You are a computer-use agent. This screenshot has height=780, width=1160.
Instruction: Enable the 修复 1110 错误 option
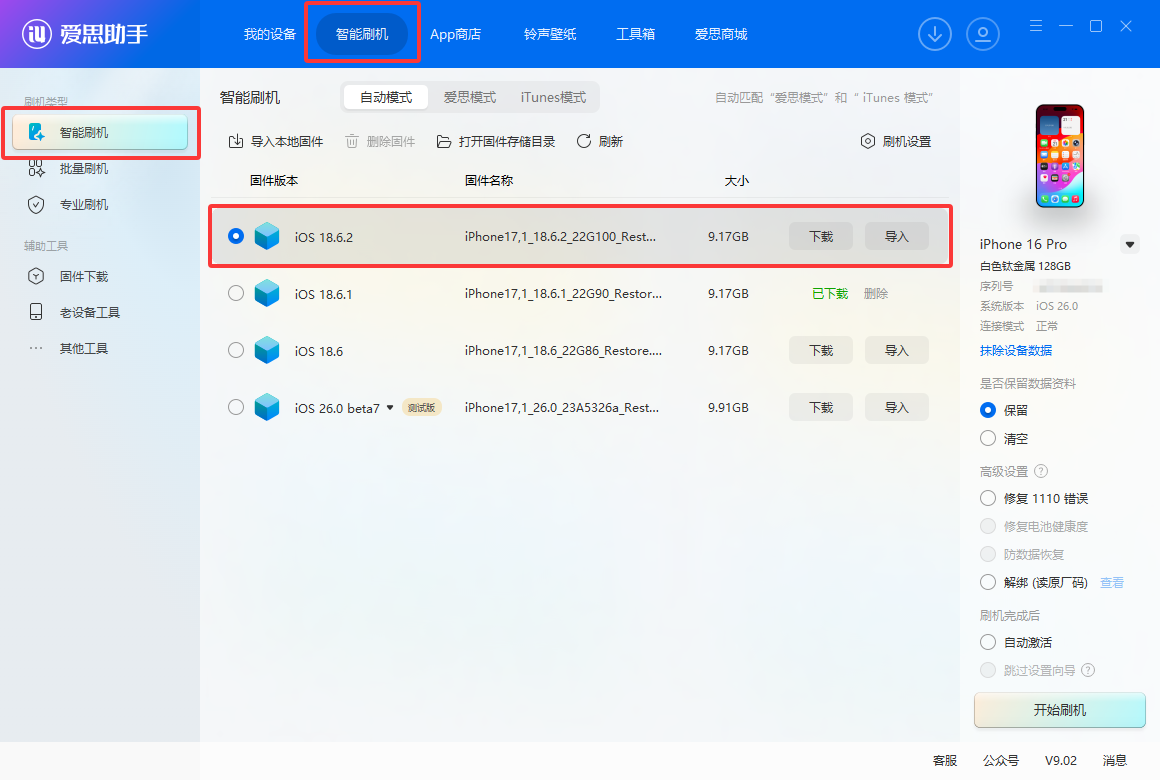click(988, 498)
